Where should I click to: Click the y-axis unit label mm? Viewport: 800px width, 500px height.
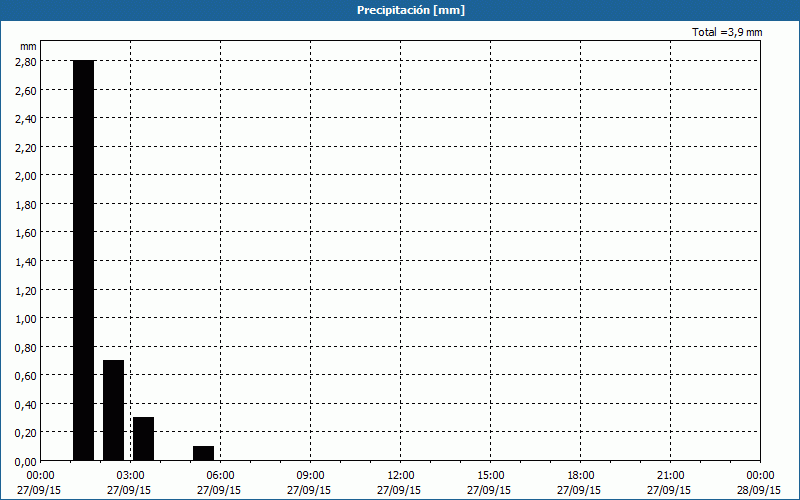point(28,46)
